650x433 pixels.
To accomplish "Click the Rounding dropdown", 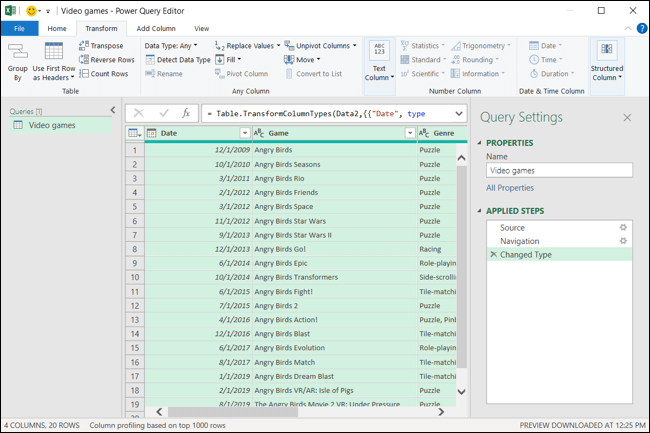I will pyautogui.click(x=475, y=60).
